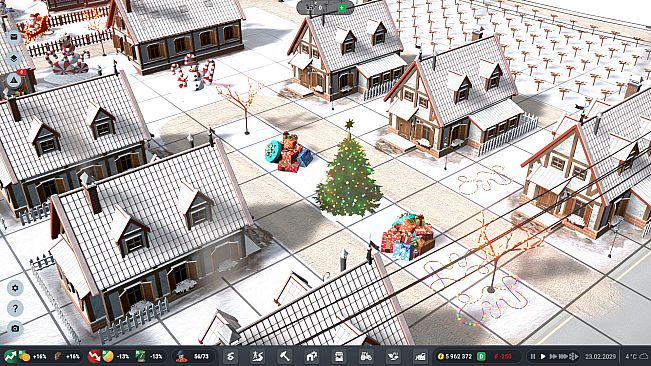Open the house buildings menu
The width and height of the screenshot is (651, 366).
(x=312, y=356)
